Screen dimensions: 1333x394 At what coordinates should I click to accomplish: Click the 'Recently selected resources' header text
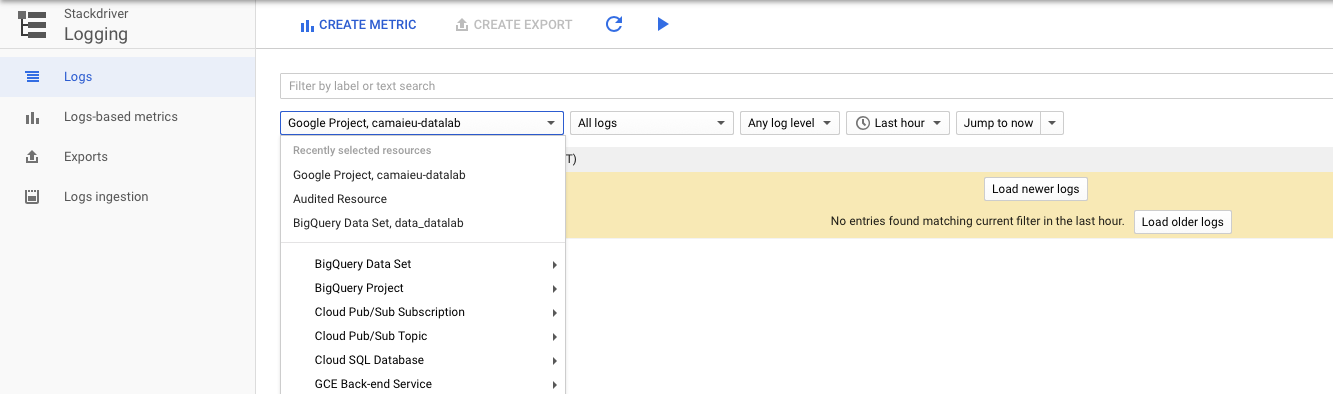pos(362,150)
